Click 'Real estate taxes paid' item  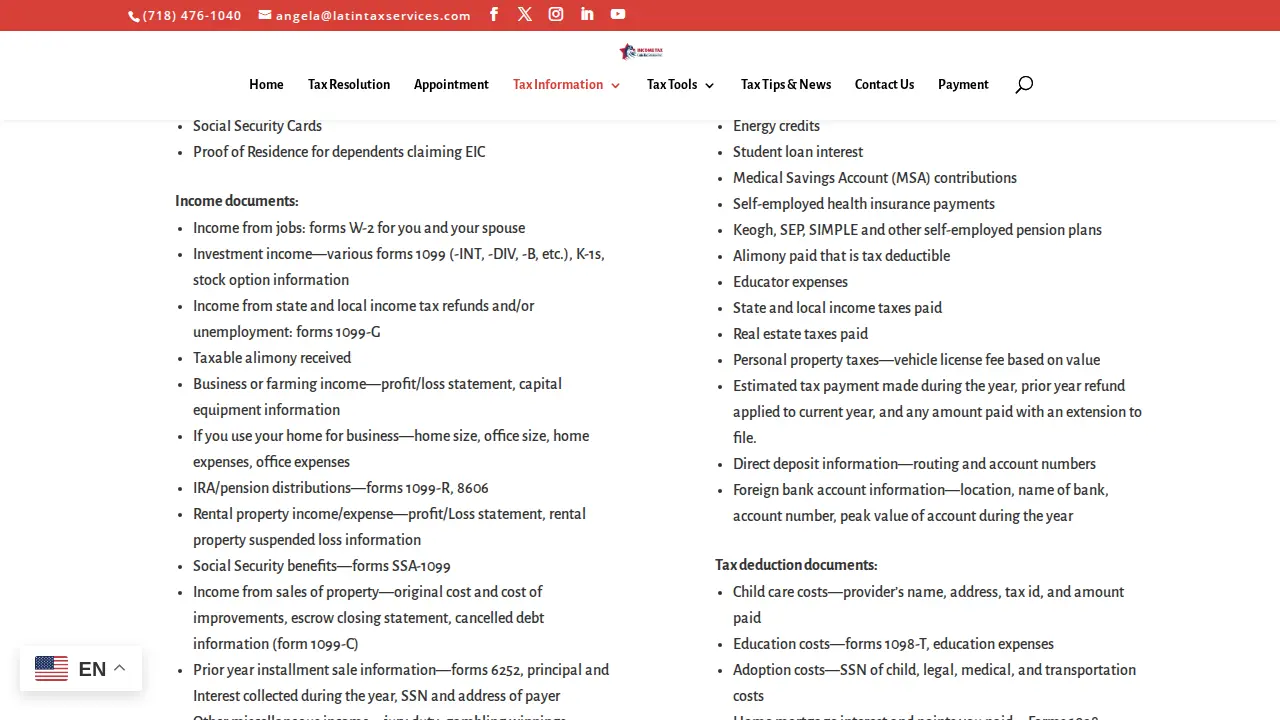800,334
